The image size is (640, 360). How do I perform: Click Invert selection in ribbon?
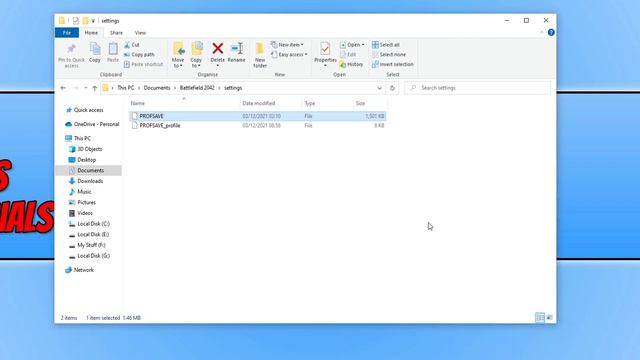tap(393, 64)
